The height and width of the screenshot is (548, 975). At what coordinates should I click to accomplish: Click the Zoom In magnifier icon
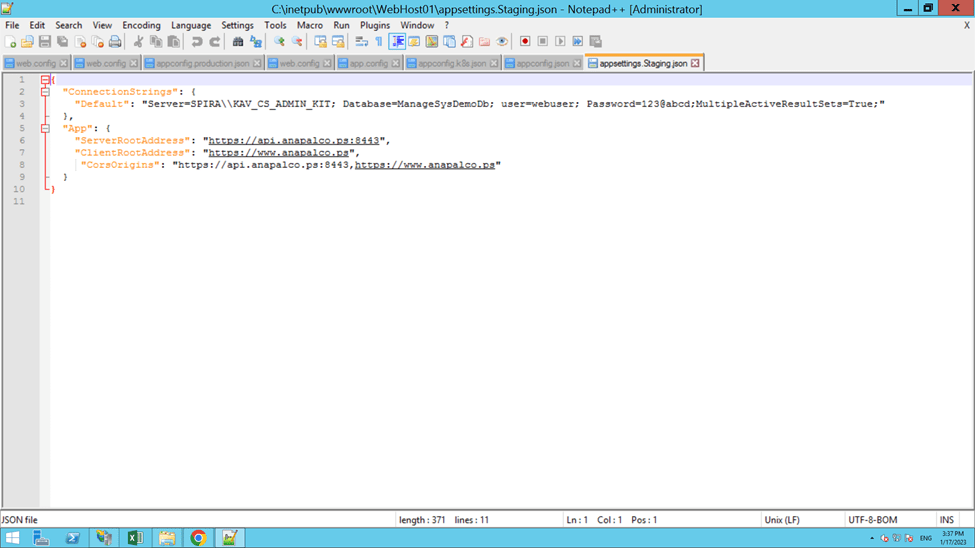pyautogui.click(x=279, y=42)
